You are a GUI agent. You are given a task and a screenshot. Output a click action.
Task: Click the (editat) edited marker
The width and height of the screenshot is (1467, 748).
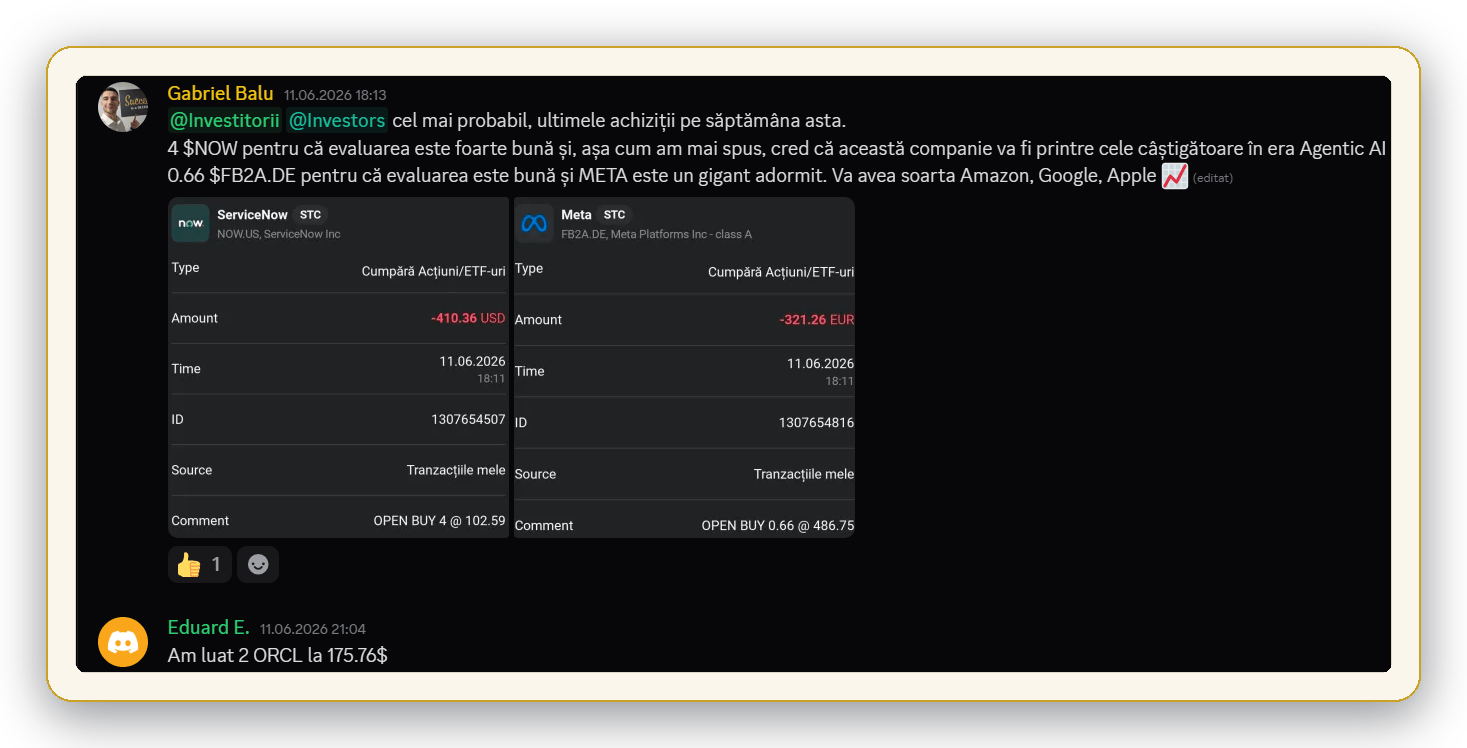tap(1213, 178)
